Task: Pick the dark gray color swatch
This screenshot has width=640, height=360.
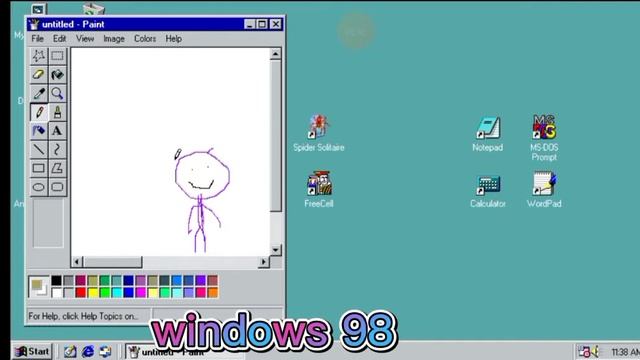Action: coord(69,280)
